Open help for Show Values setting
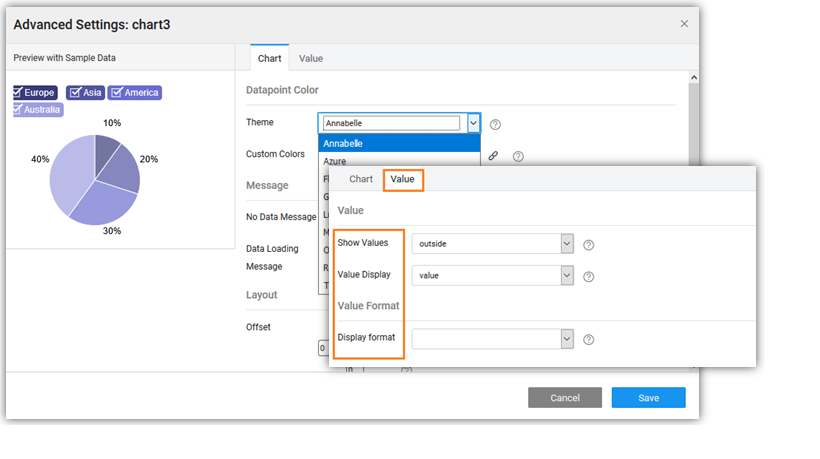Image resolution: width=820 pixels, height=459 pixels. pyautogui.click(x=589, y=244)
